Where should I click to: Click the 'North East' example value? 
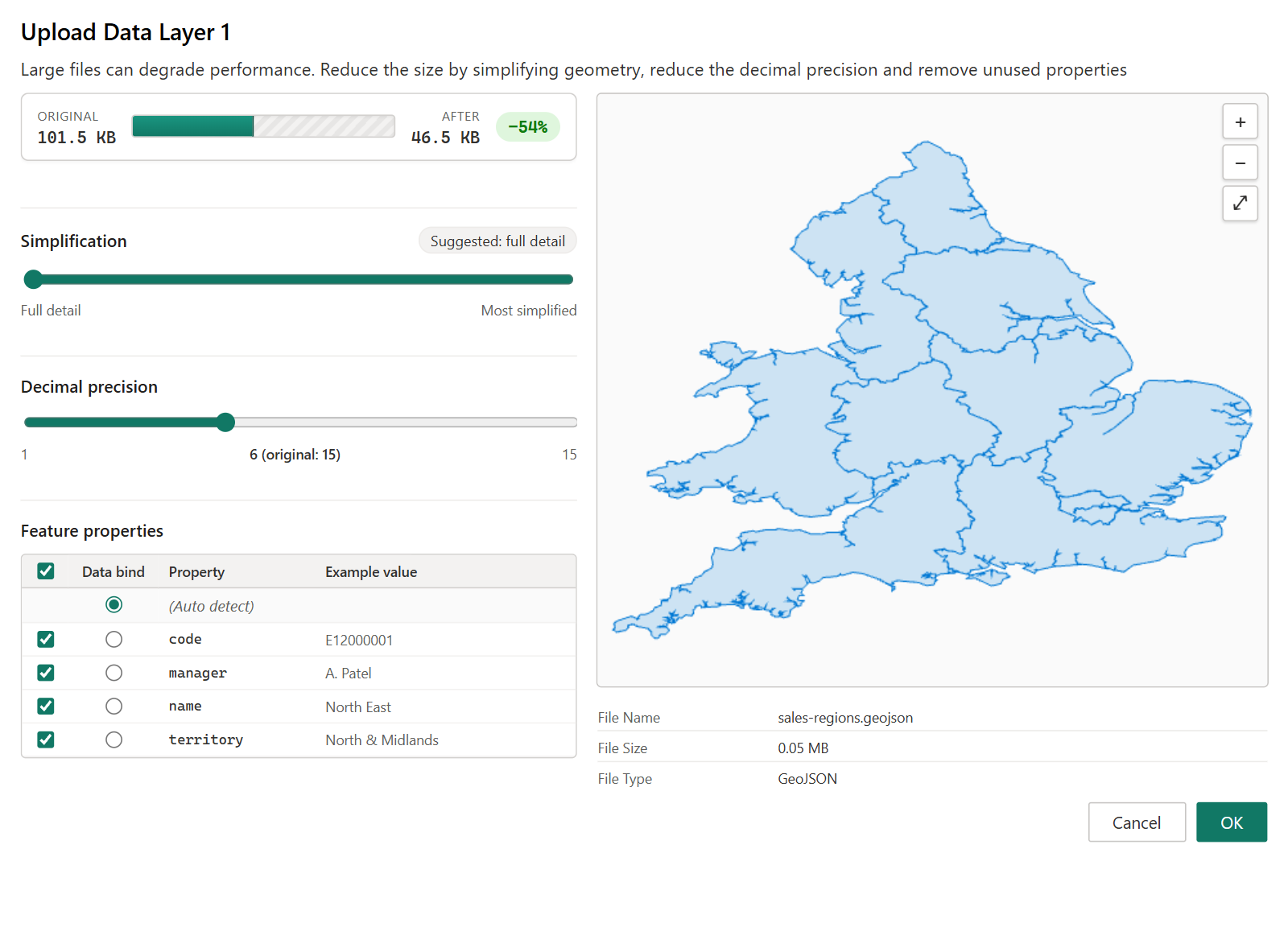point(358,707)
